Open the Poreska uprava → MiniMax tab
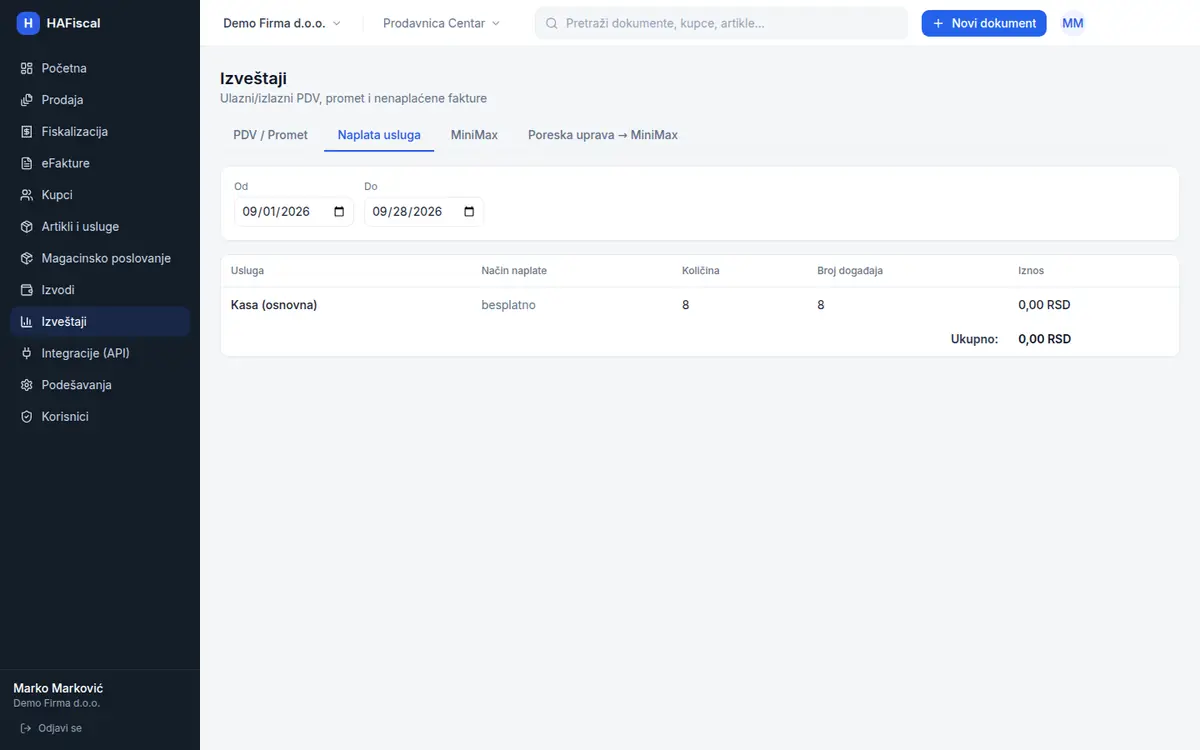The width and height of the screenshot is (1200, 750). 603,135
